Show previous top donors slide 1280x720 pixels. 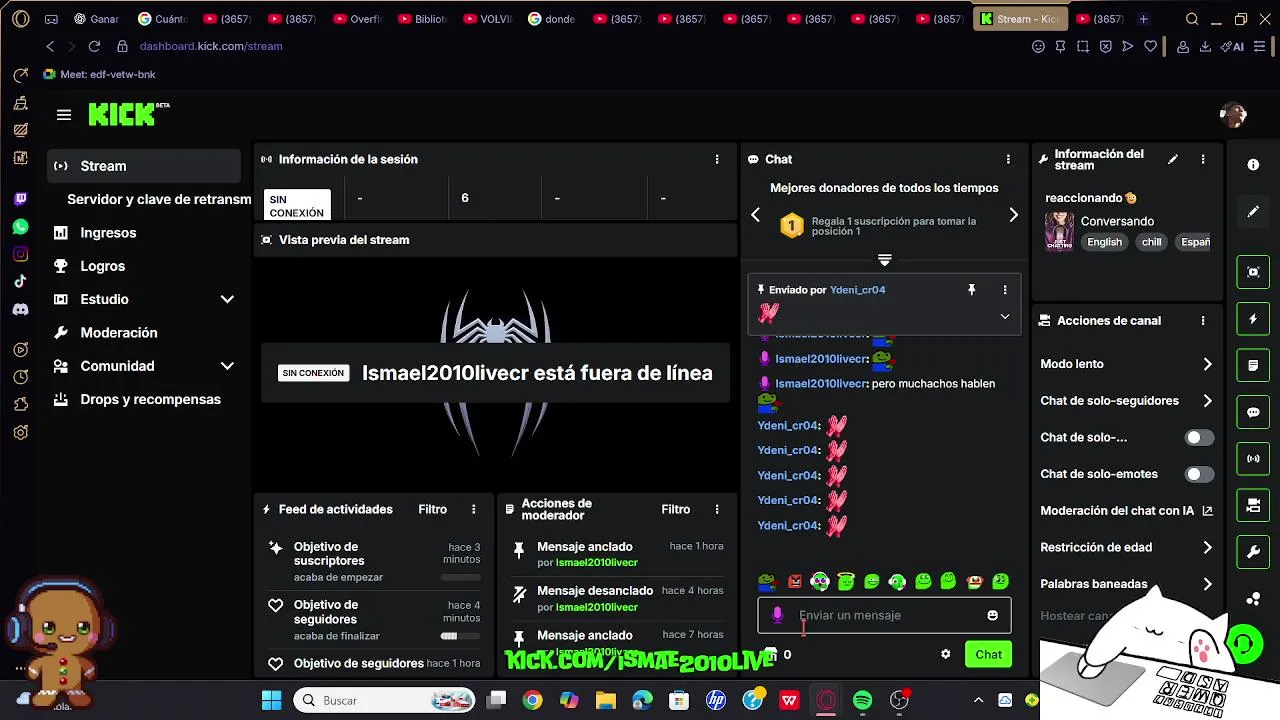tap(756, 215)
